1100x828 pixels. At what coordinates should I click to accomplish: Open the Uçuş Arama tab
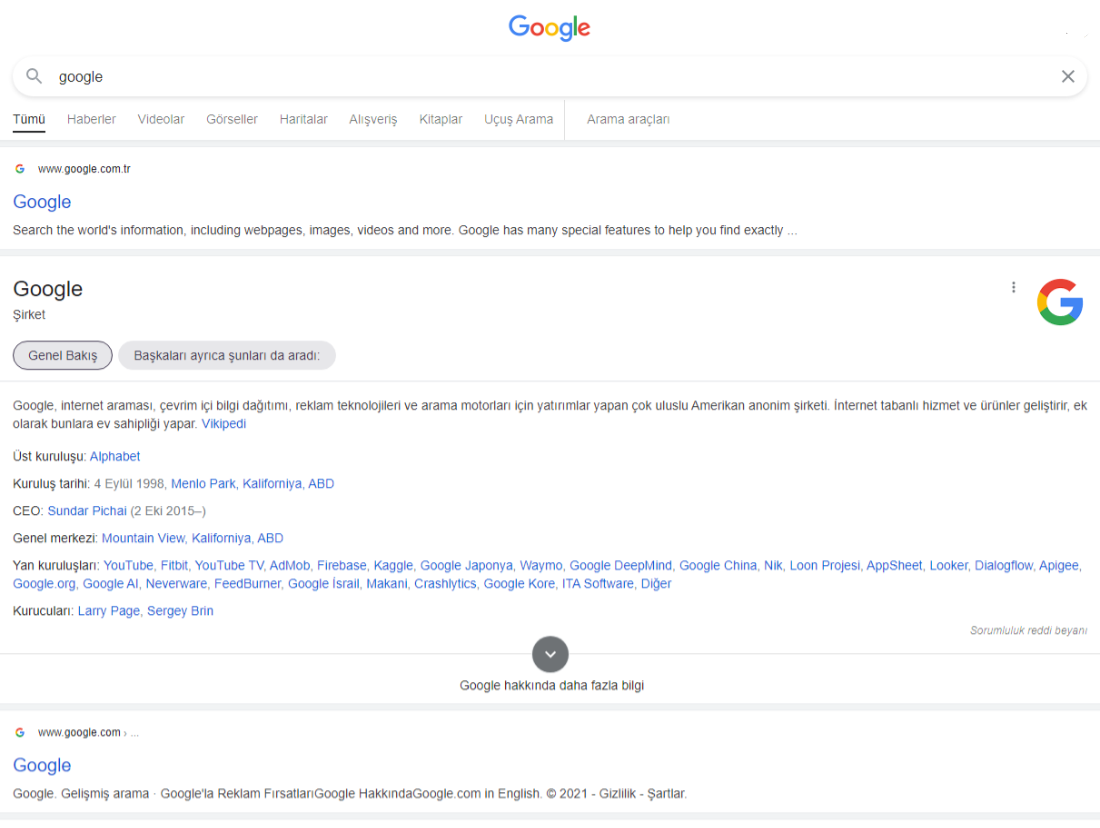518,119
